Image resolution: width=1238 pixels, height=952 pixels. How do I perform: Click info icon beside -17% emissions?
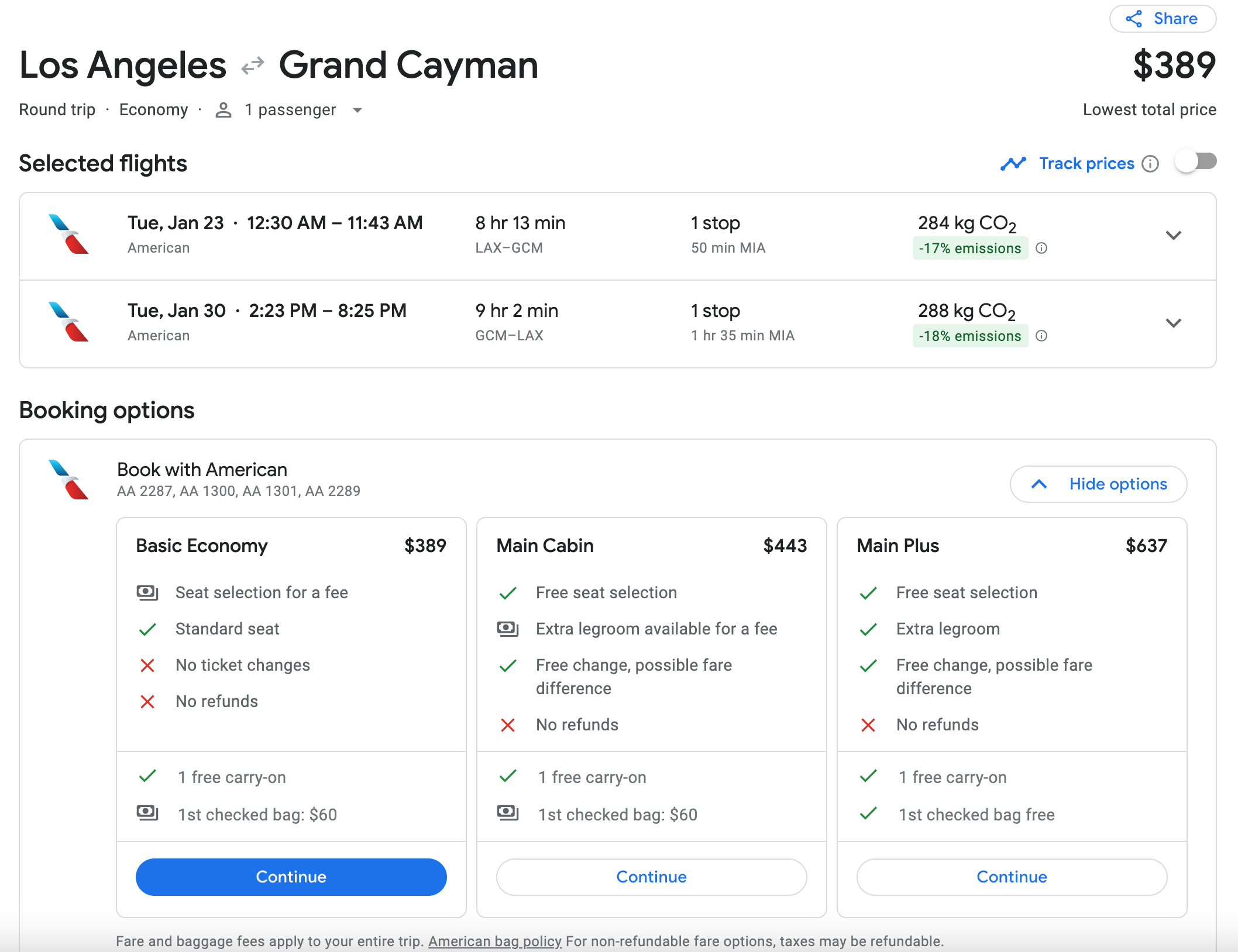click(1041, 248)
